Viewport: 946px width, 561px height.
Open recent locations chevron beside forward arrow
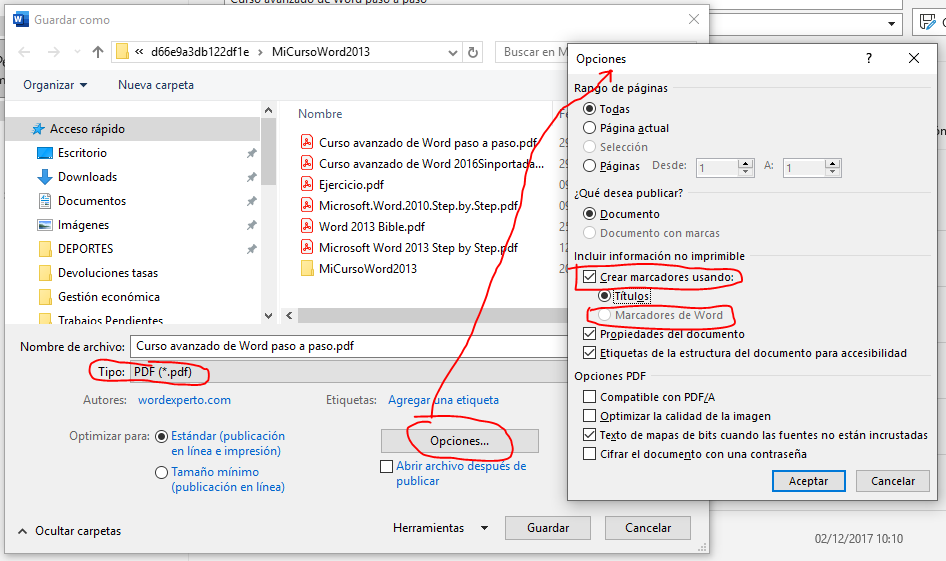coord(77,52)
